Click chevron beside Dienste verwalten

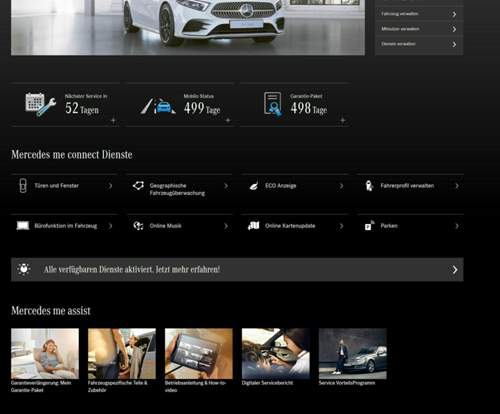pyautogui.click(x=454, y=44)
